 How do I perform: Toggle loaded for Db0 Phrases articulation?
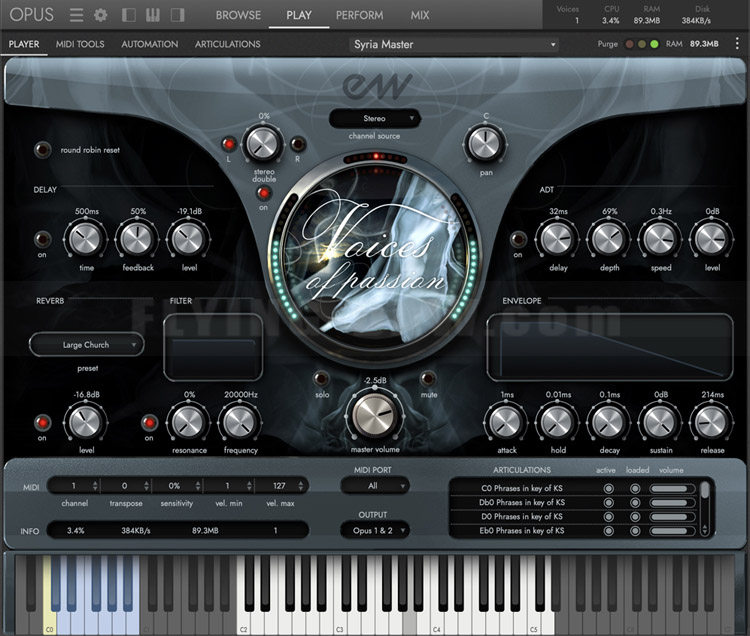[x=635, y=503]
